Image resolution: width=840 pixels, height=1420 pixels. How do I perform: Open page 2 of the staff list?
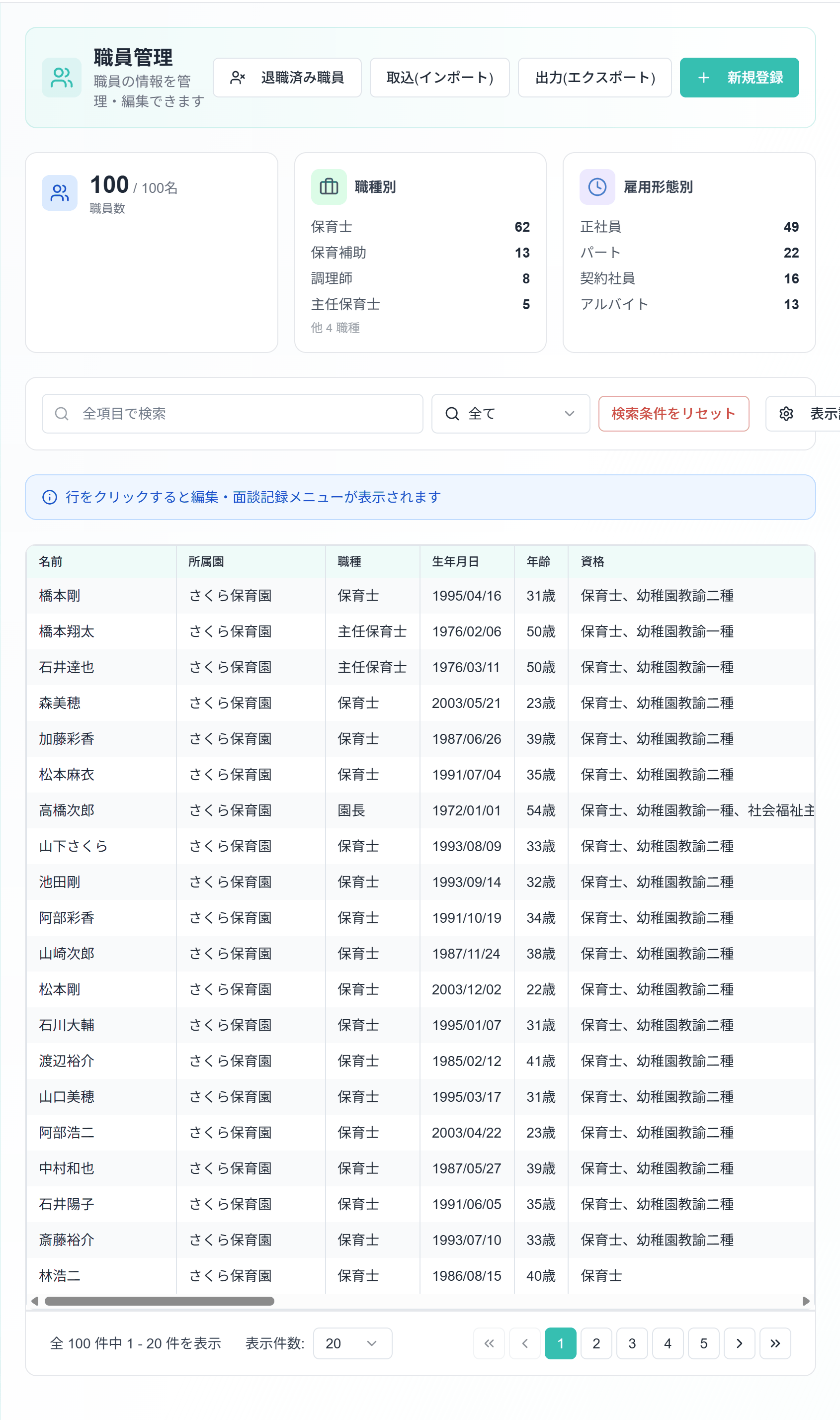pos(596,1343)
